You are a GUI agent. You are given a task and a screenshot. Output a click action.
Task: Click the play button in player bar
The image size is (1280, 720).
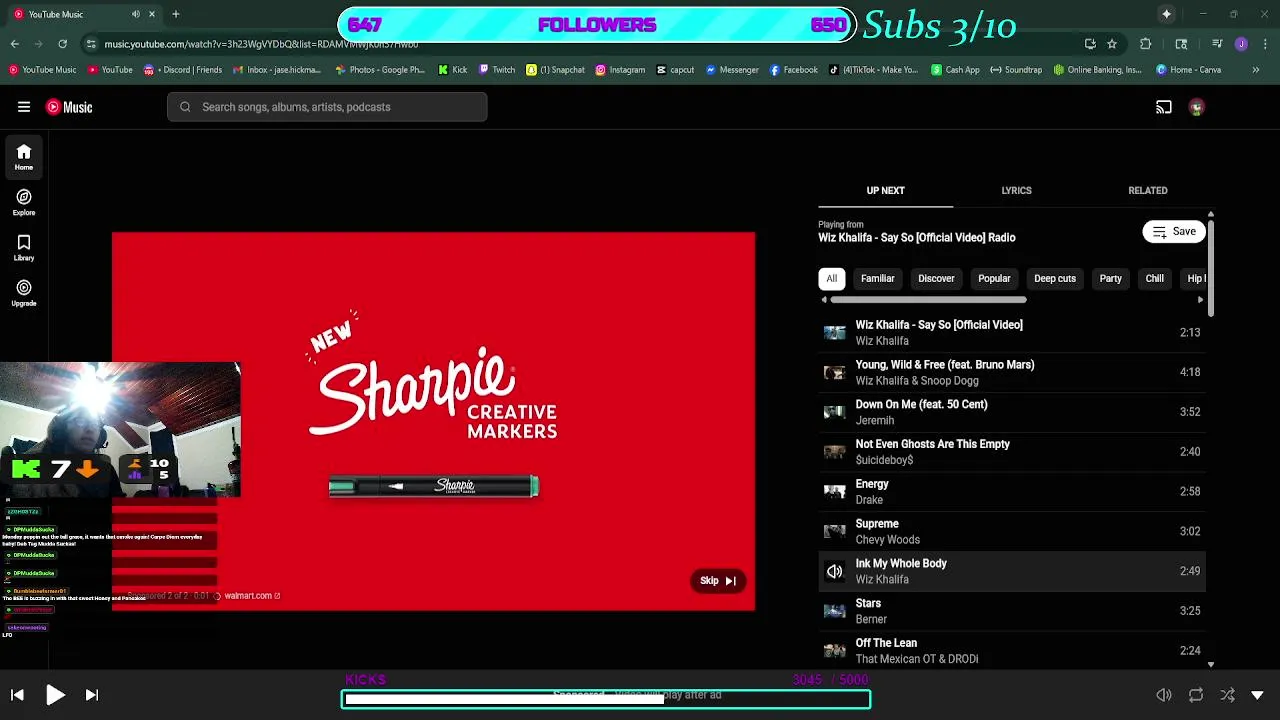(x=55, y=695)
